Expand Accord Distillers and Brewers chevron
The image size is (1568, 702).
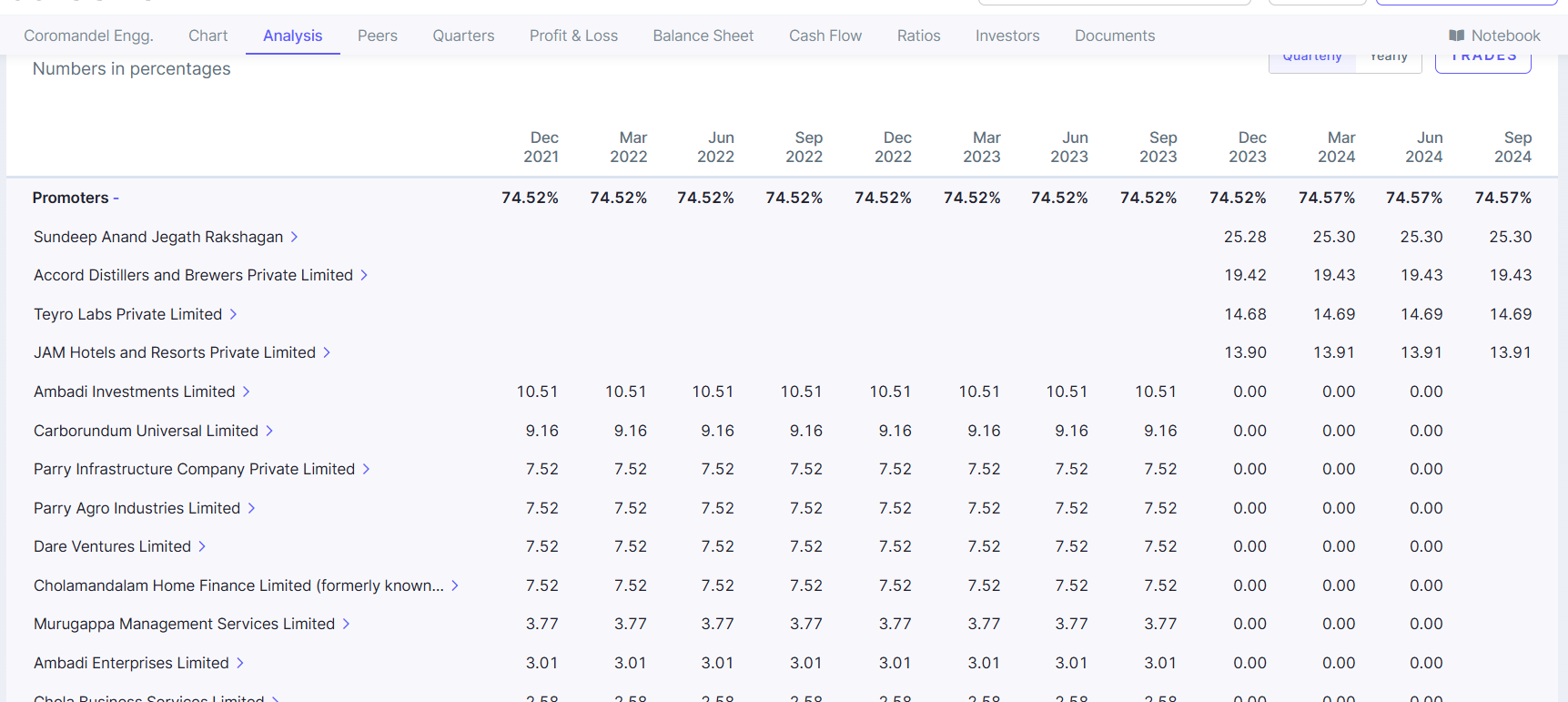[364, 275]
